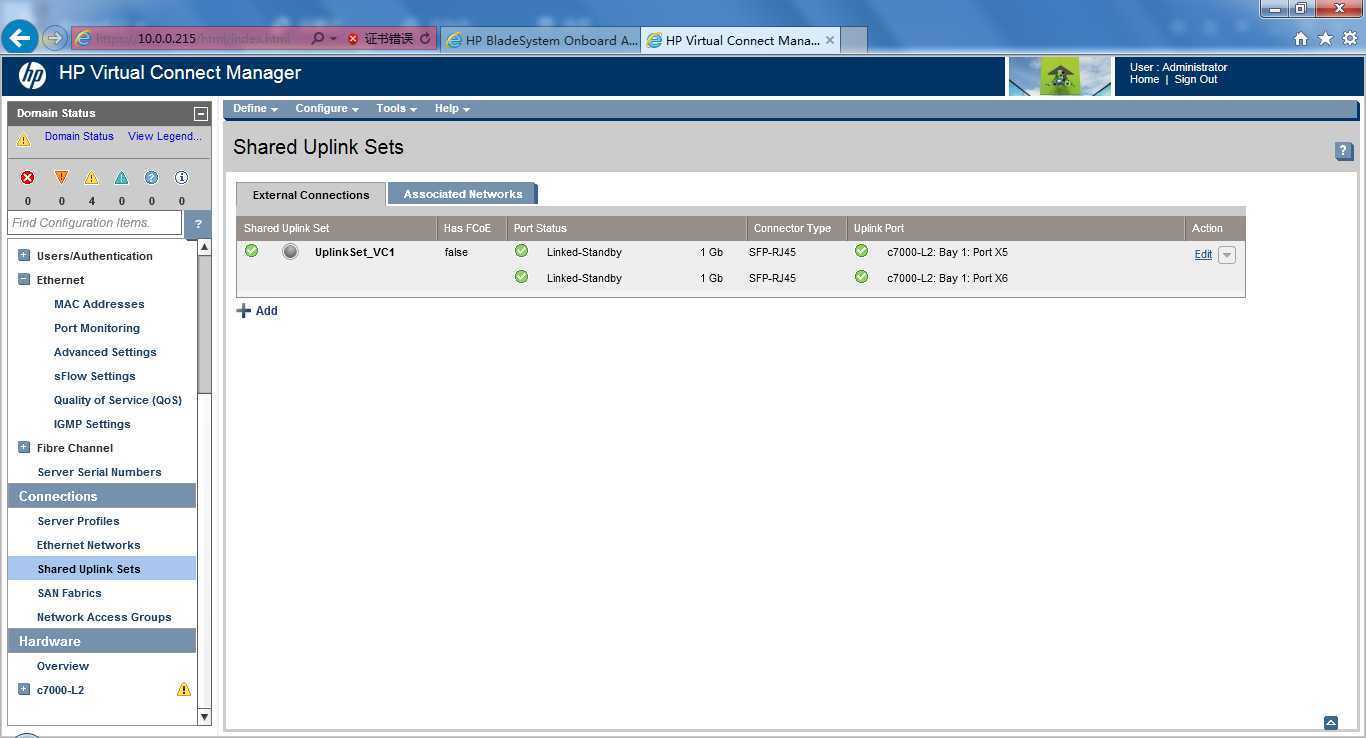Click the Add plus icon

pyautogui.click(x=243, y=311)
